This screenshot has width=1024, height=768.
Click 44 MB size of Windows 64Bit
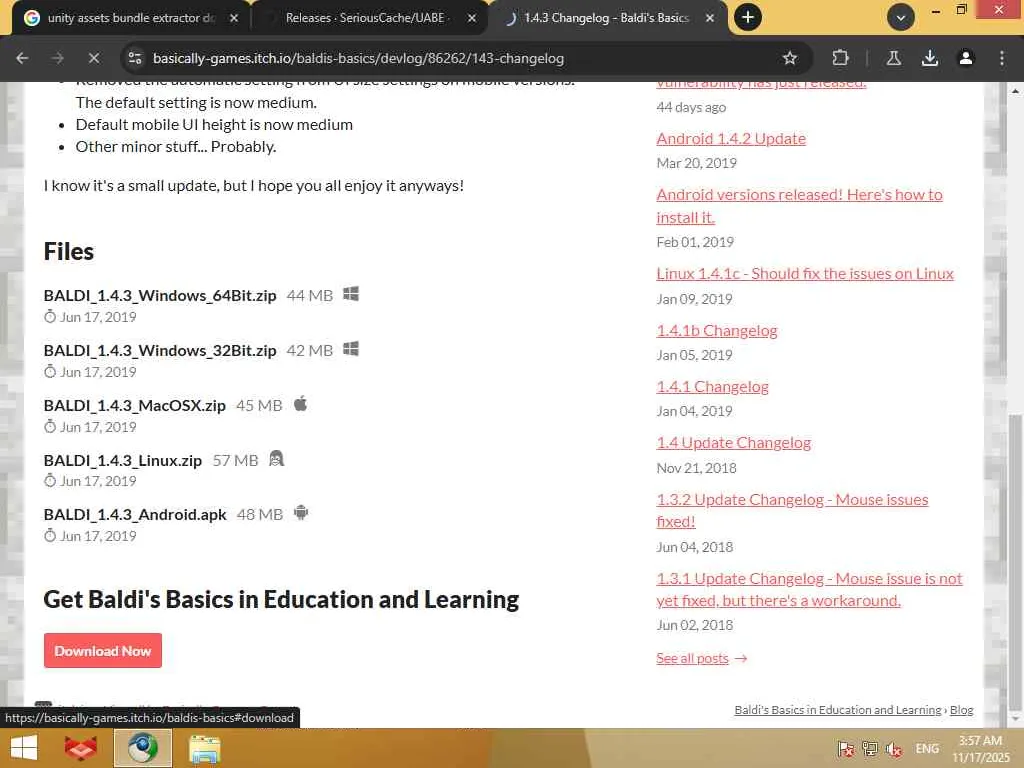click(310, 295)
